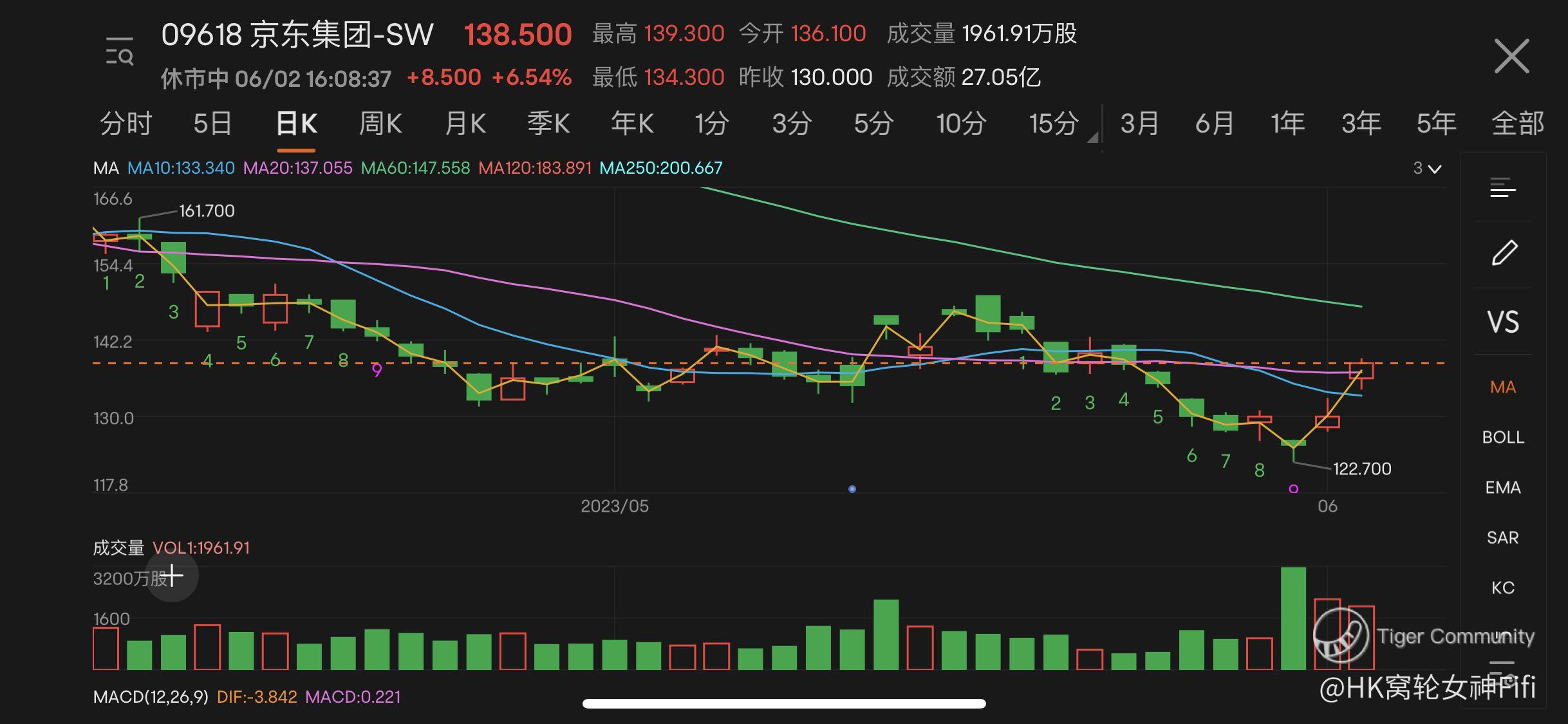1568x724 pixels.
Task: Select the KC indicator
Action: click(x=1503, y=588)
